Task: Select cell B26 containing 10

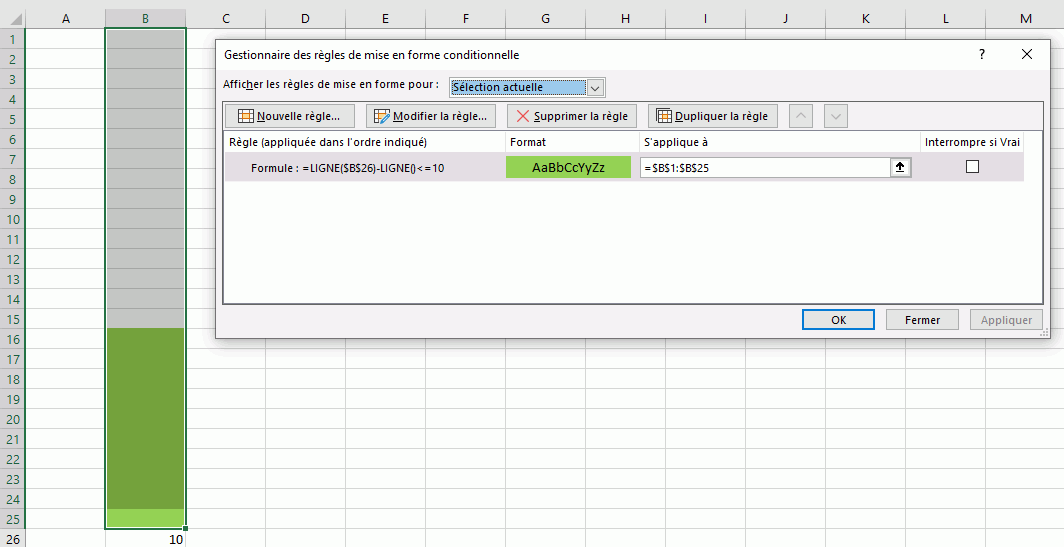Action: (x=145, y=539)
